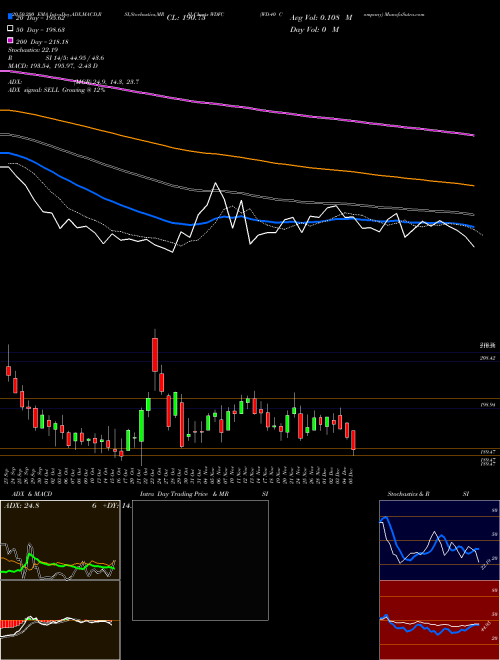Click the 'Intra Day Trading Price & MR' title
The width and height of the screenshot is (500, 660).
point(184,494)
